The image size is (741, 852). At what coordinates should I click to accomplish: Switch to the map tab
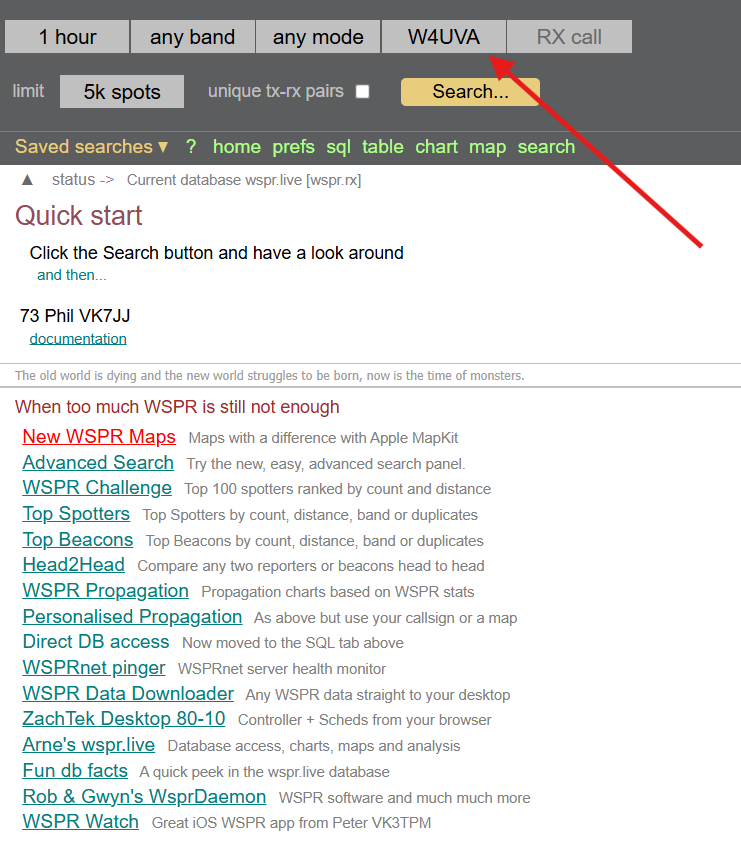487,147
